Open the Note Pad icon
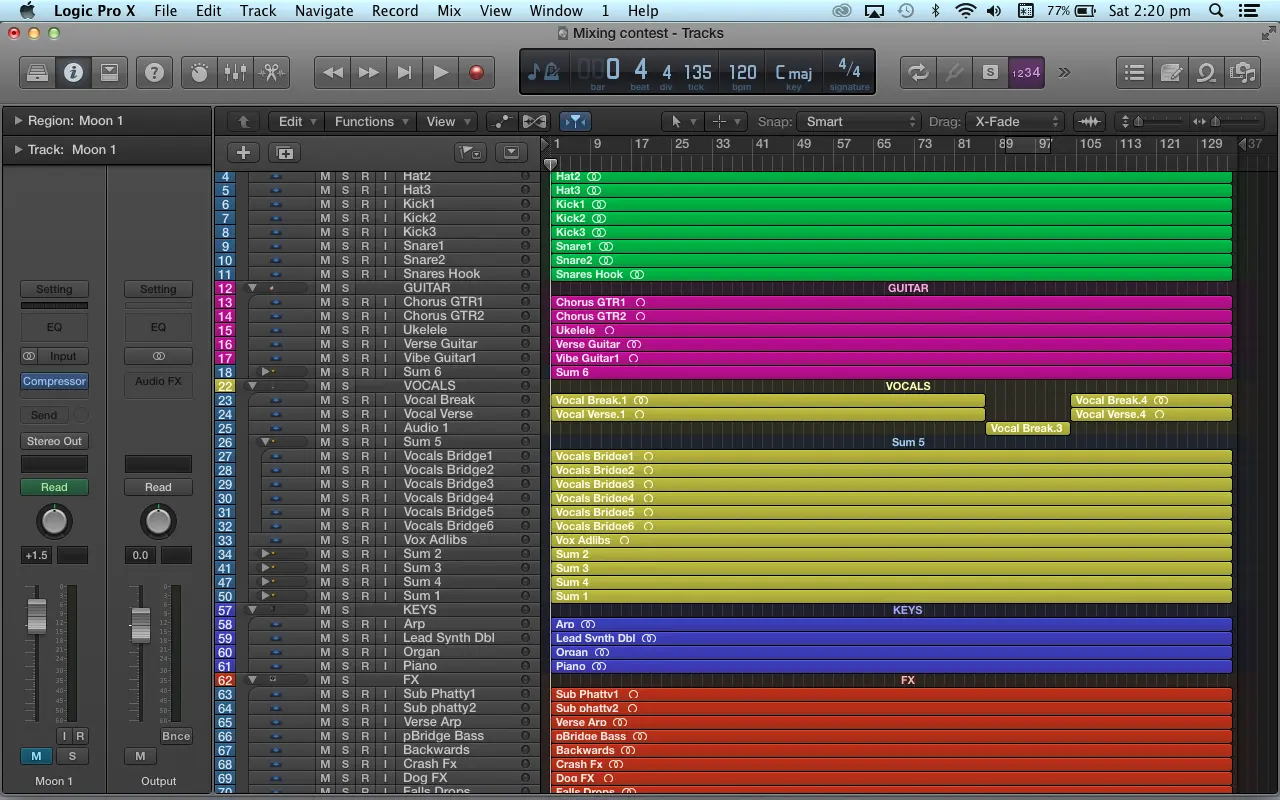Screen dimensions: 1280x800 tap(1170, 72)
